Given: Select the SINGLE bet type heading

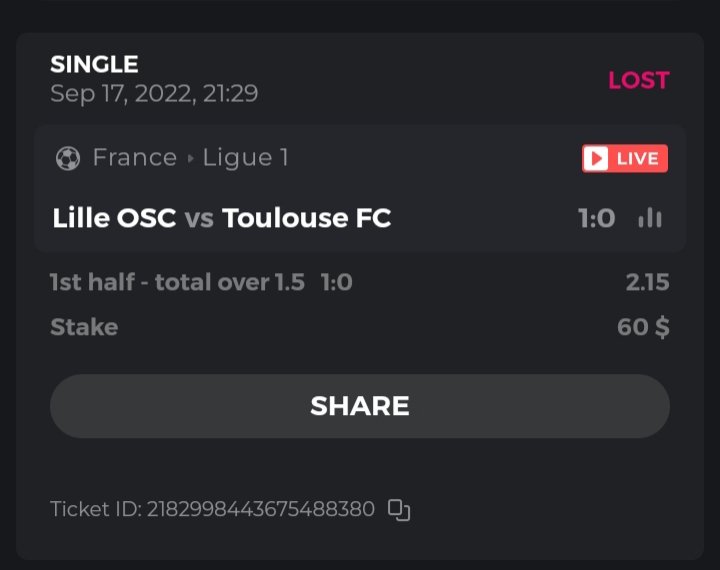Looking at the screenshot, I should coord(94,64).
